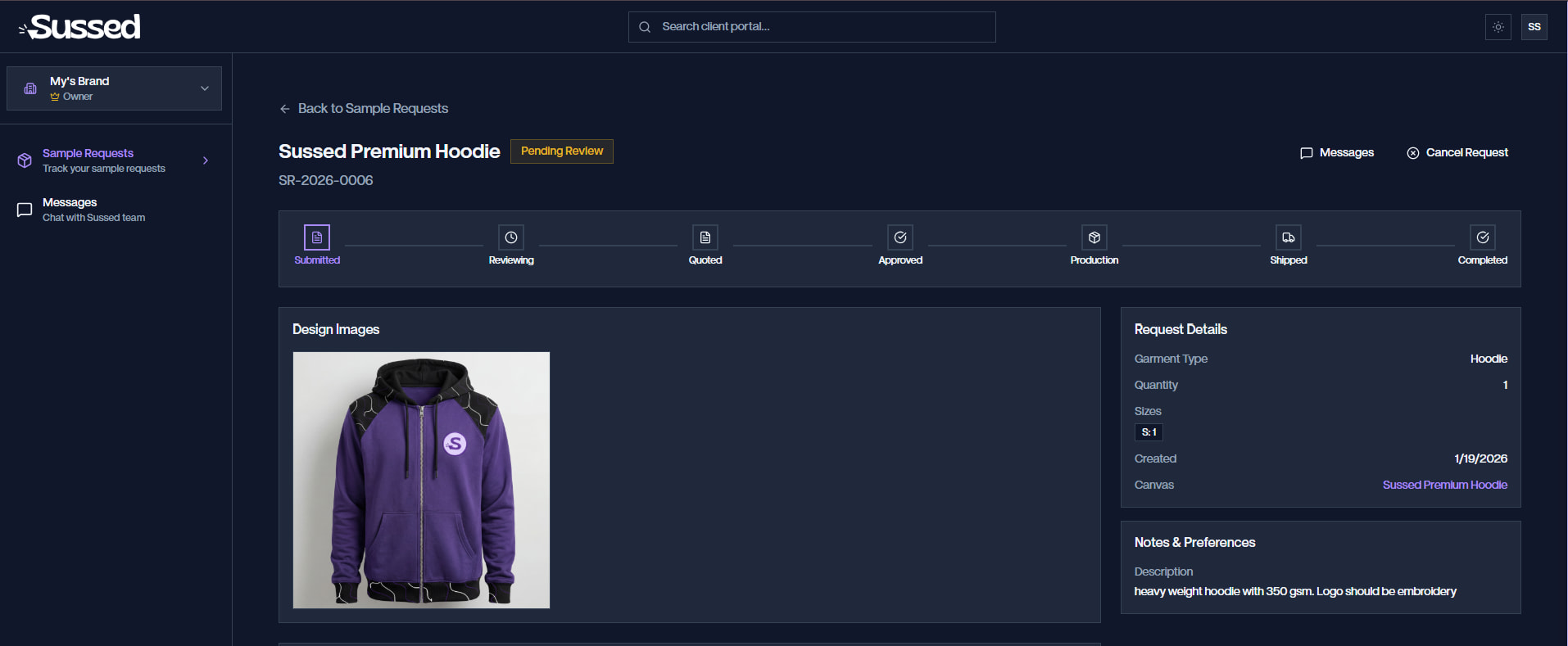Viewport: 1568px width, 646px height.
Task: Open the My's Brand workspace dropdown
Action: point(114,88)
